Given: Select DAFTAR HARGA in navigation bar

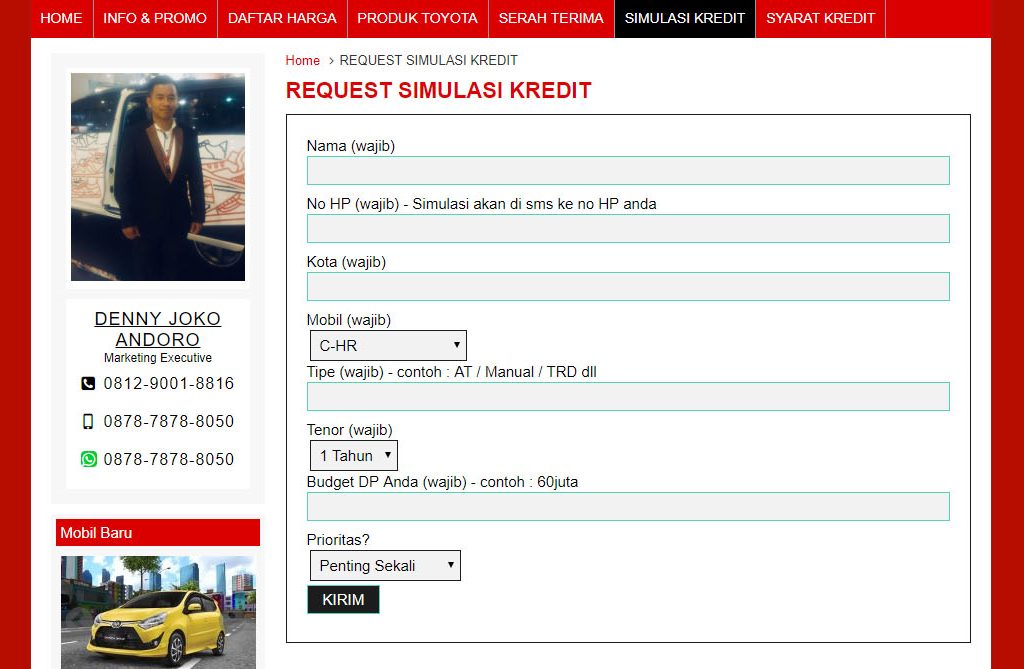Looking at the screenshot, I should 282,18.
